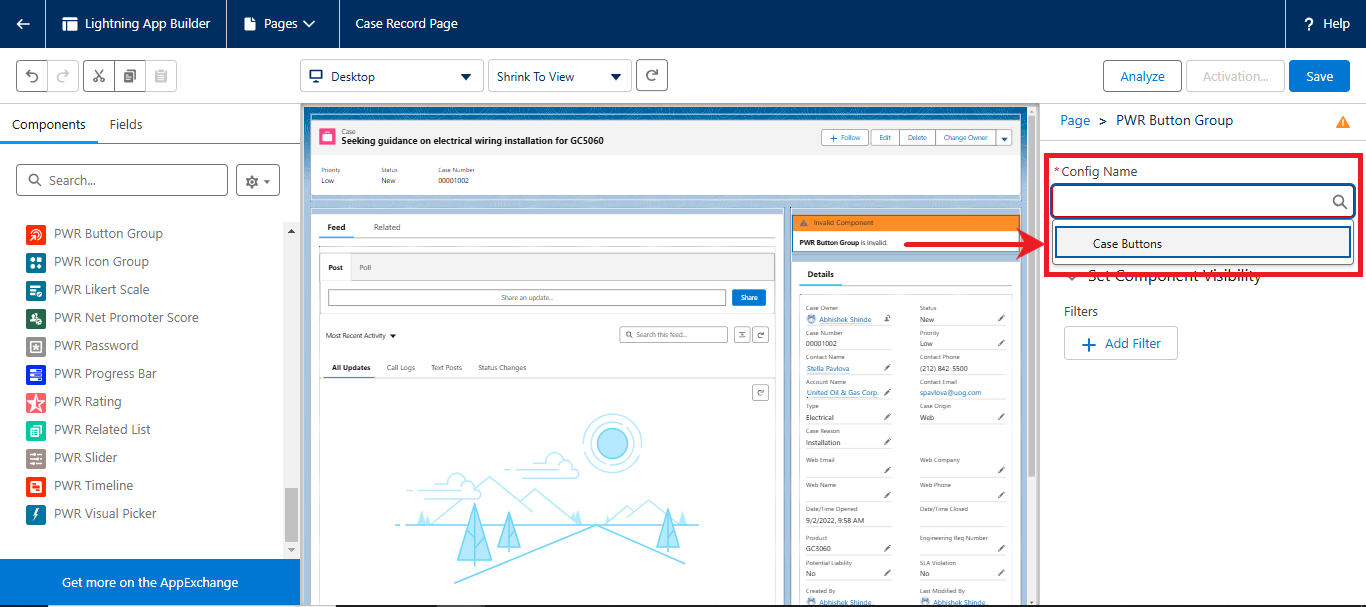Switch to the Feed tab

pos(336,227)
